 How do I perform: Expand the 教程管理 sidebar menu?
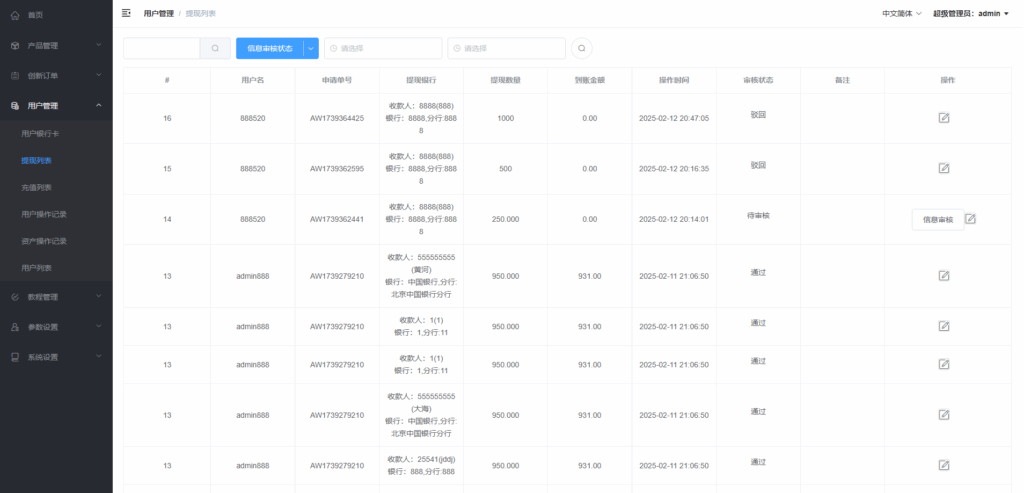click(x=99, y=296)
